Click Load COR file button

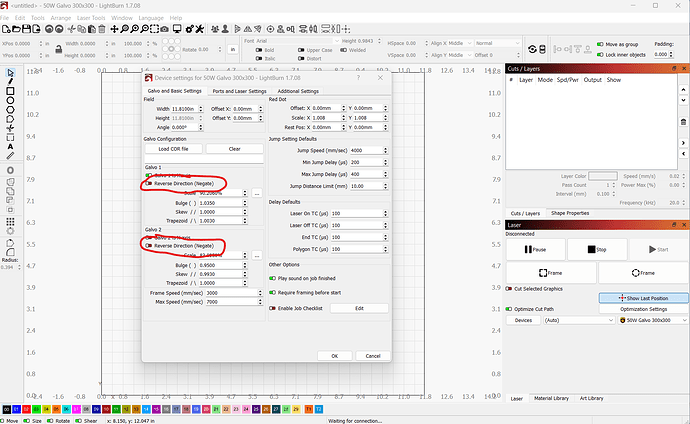point(173,149)
